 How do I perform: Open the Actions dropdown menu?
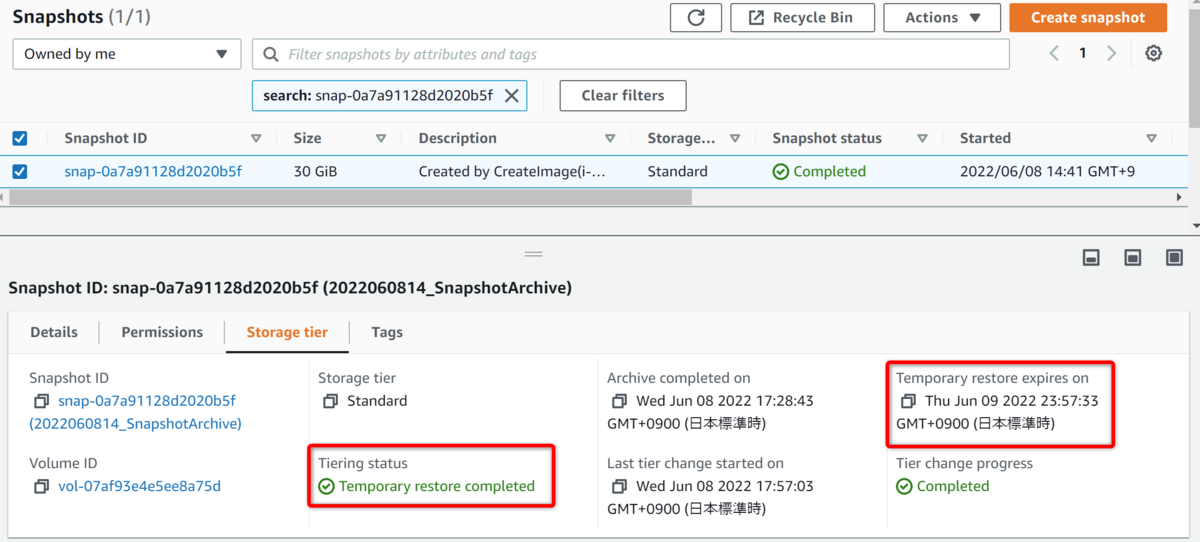tap(943, 17)
